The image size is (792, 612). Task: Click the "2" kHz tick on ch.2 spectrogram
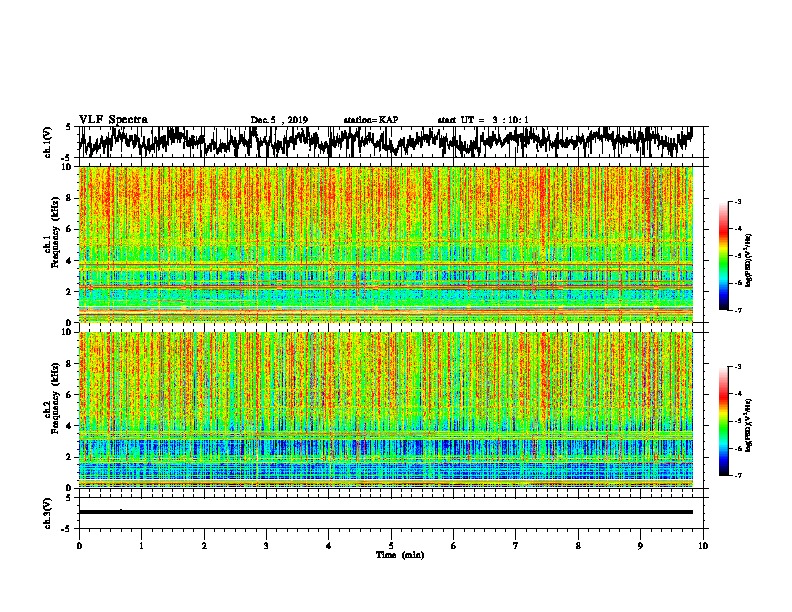click(70, 456)
